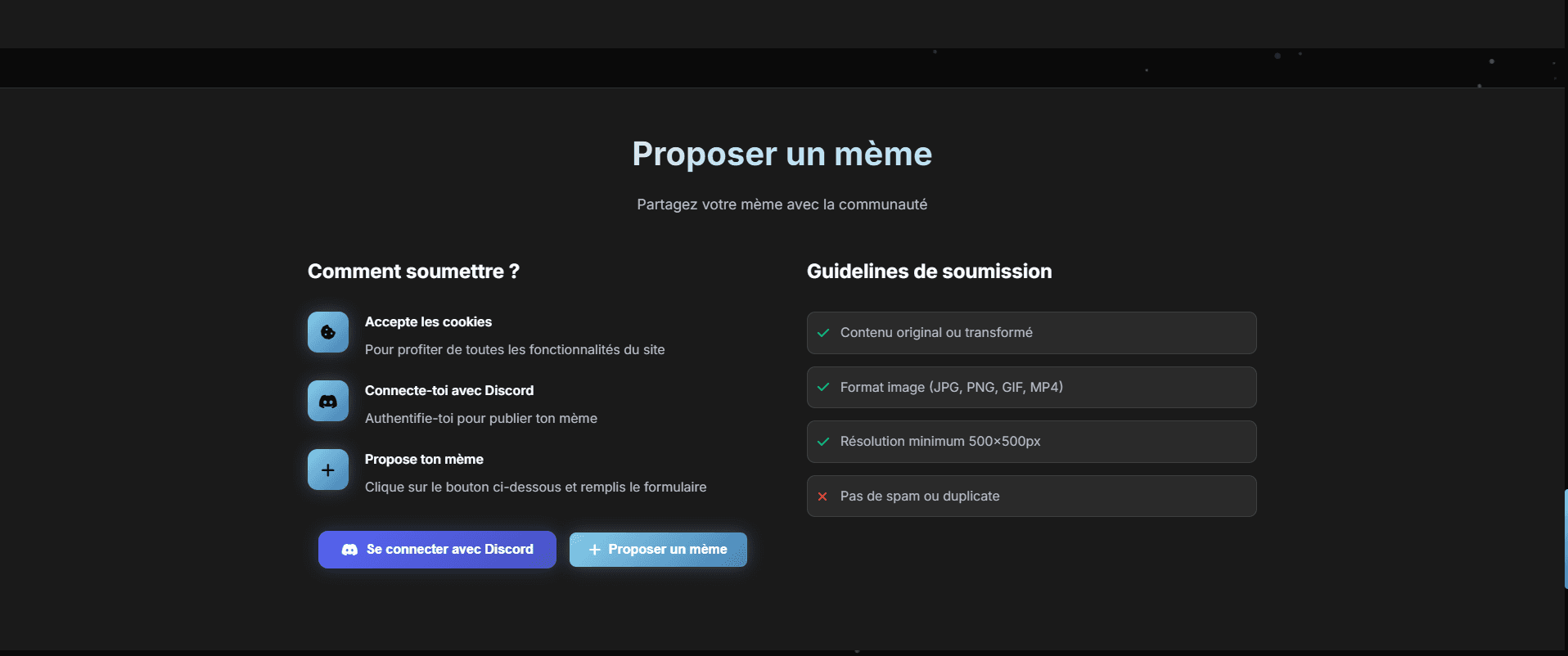The width and height of the screenshot is (1568, 656).
Task: Click the green checkmark for Résolution minimum
Action: [823, 442]
